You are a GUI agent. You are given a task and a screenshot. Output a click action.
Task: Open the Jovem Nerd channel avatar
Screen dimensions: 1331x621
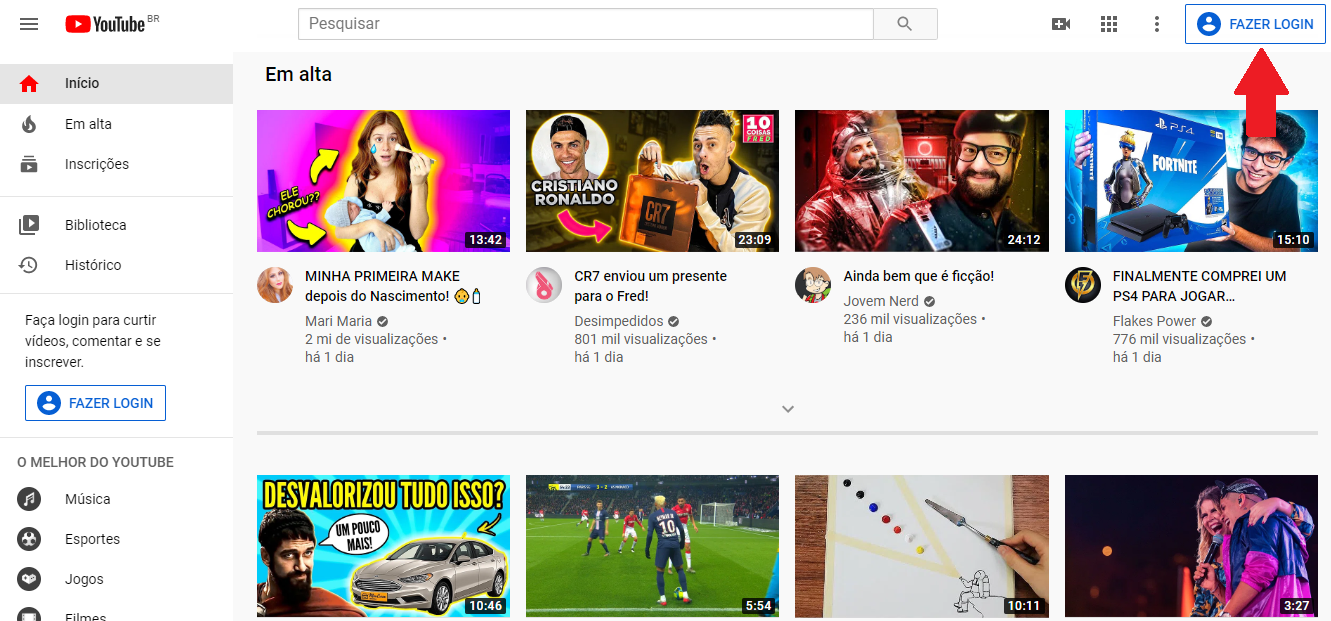point(813,286)
